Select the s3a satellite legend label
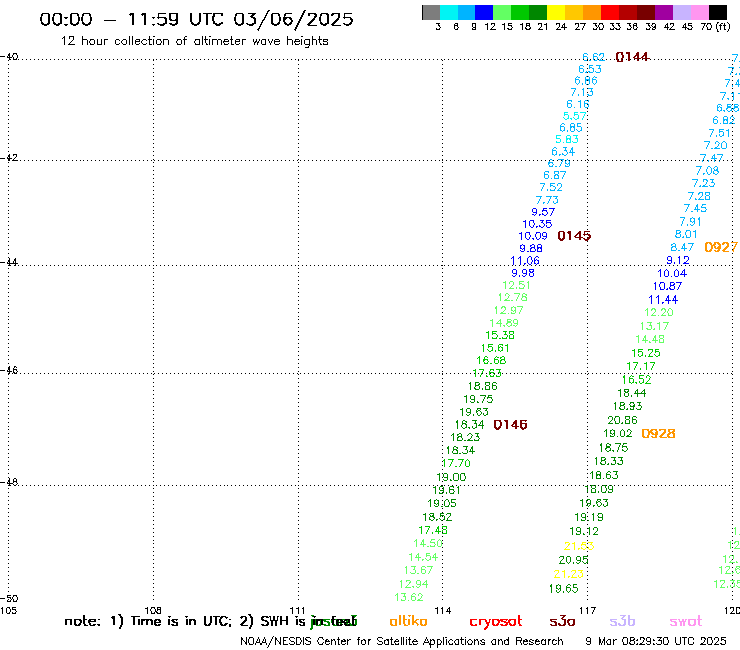 [x=562, y=621]
